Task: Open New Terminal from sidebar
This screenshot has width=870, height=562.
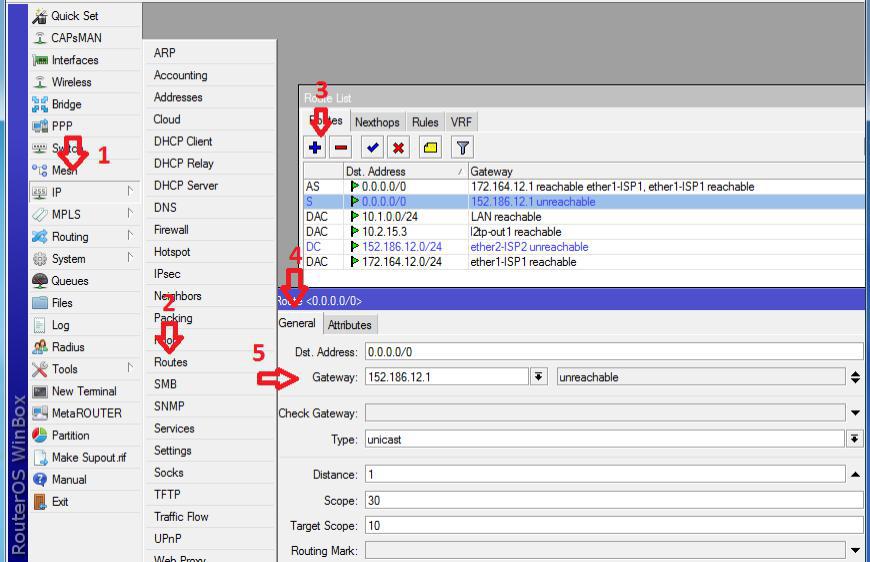Action: coord(83,391)
